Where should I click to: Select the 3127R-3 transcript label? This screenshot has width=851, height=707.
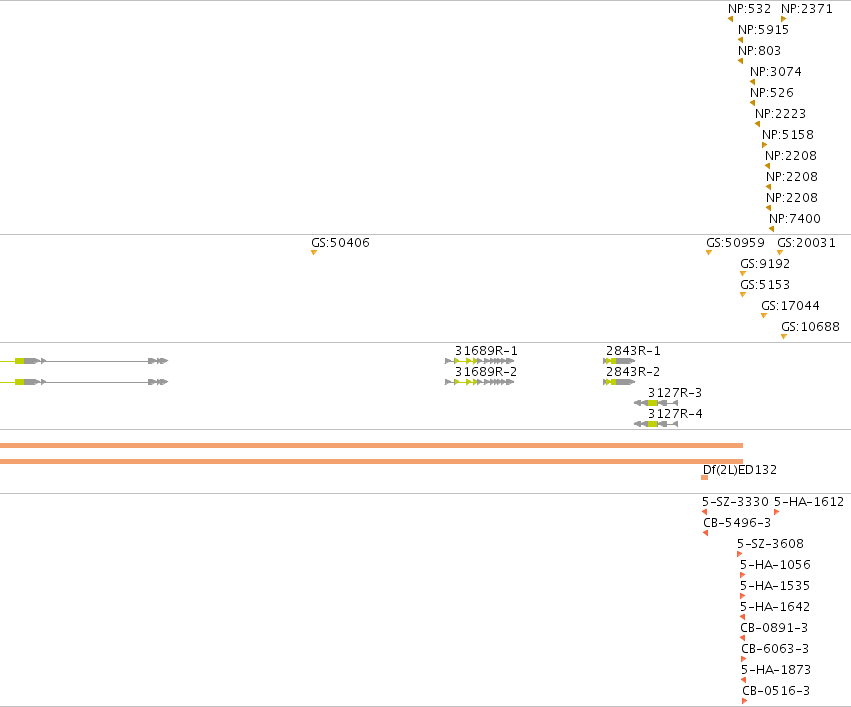point(675,393)
